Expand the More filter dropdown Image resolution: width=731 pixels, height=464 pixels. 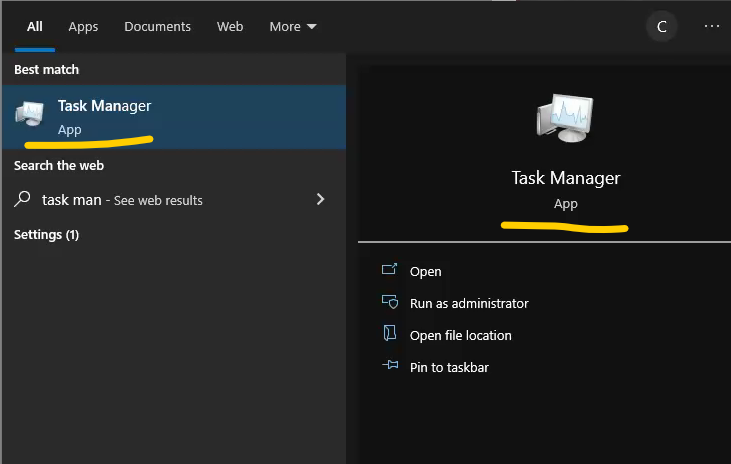click(292, 27)
